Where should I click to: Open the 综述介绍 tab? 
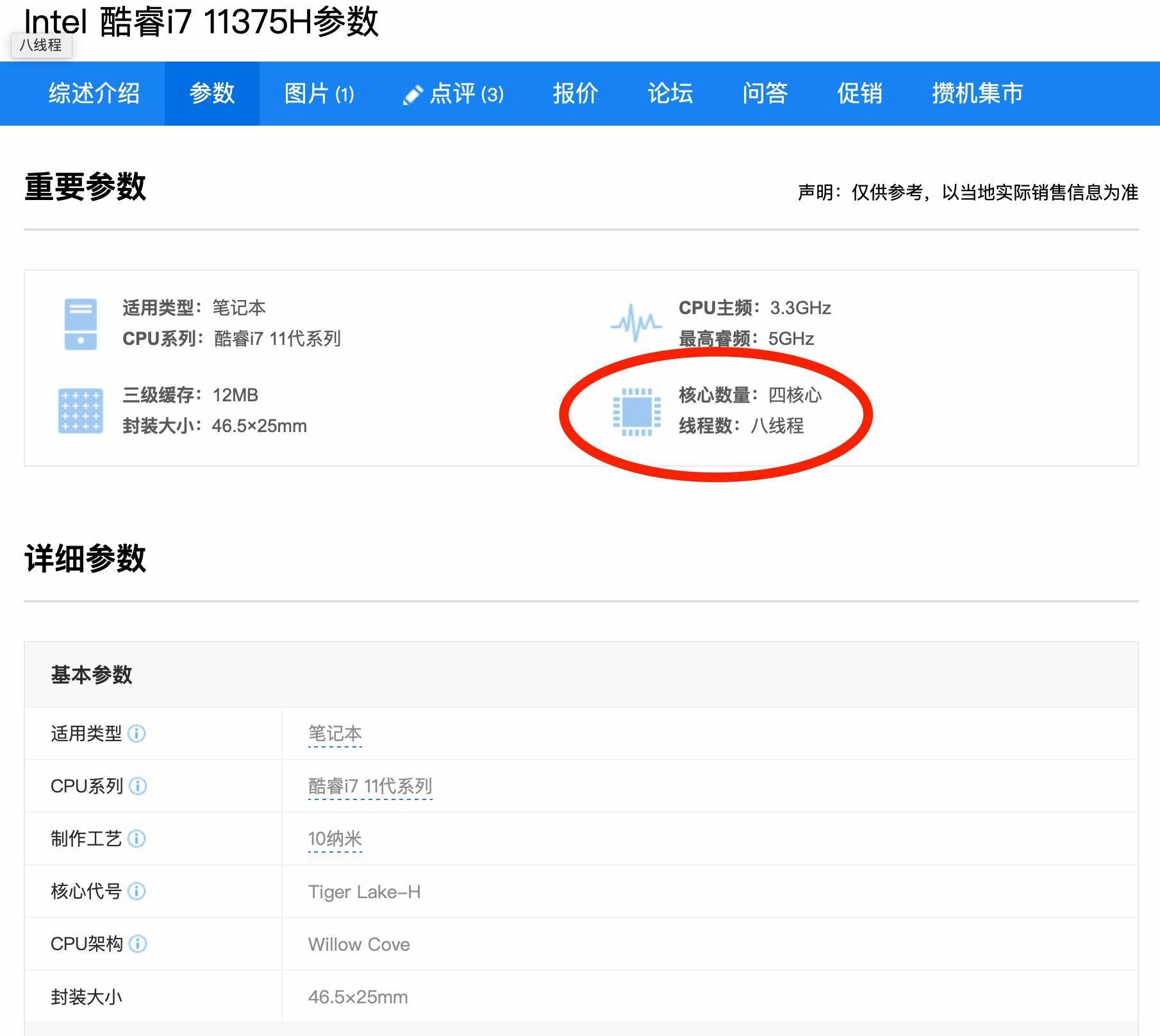[x=94, y=94]
